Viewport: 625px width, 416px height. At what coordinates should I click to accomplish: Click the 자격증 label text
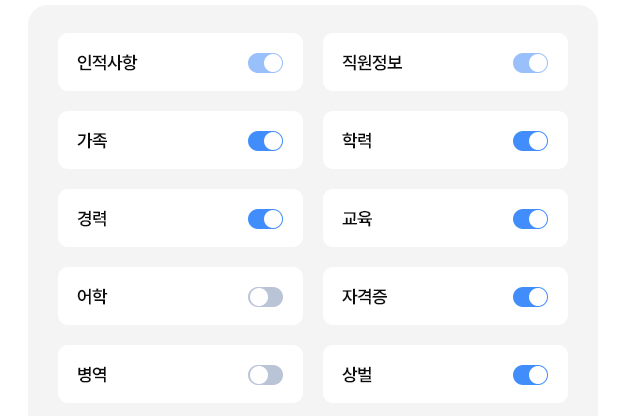point(365,297)
